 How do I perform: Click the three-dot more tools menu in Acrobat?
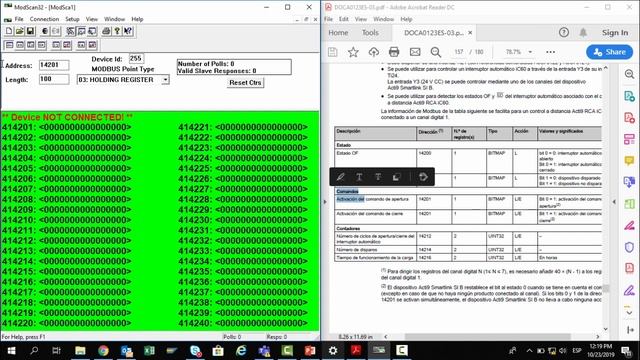(x=550, y=52)
